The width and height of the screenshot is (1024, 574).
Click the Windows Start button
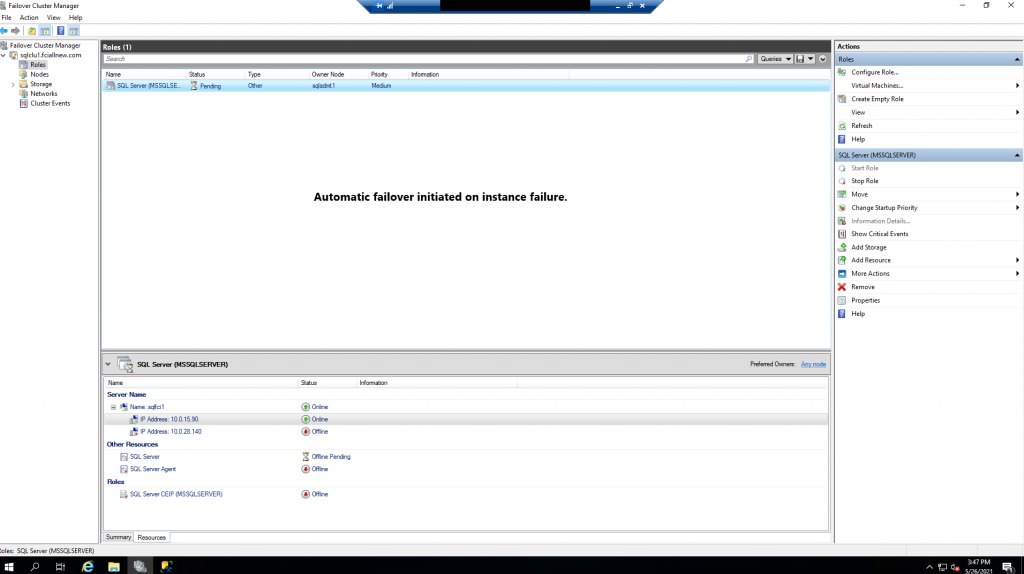click(9, 567)
